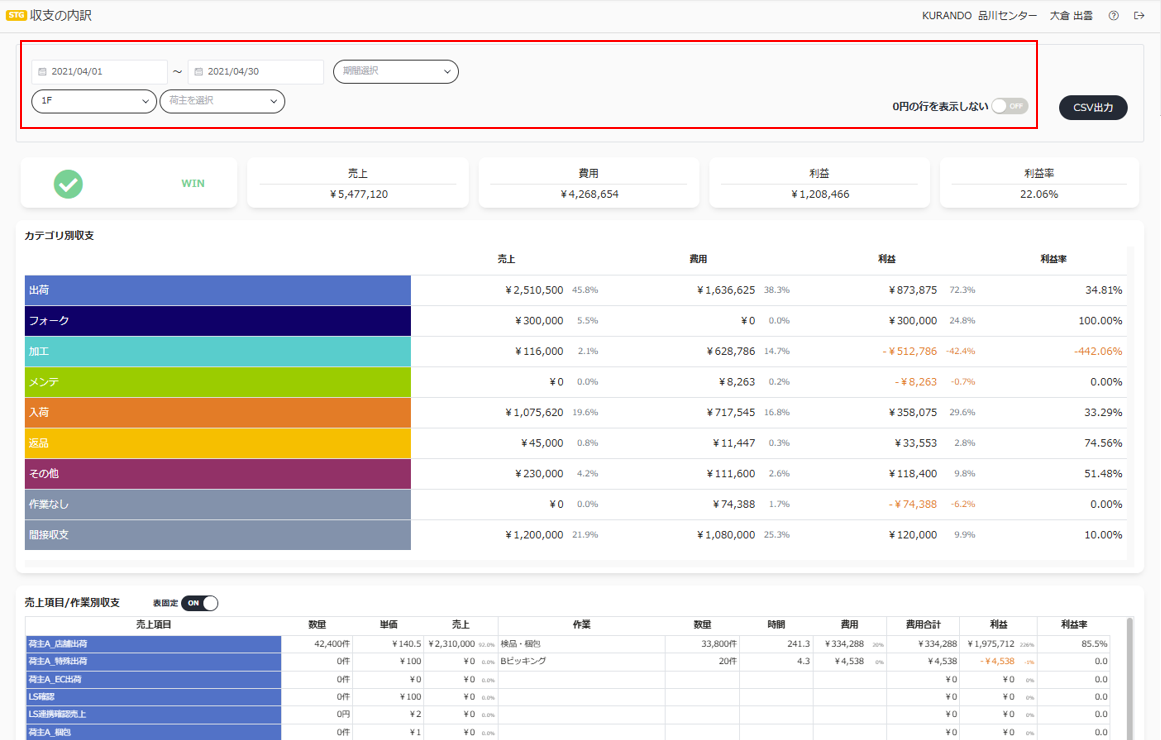
Task: Click the logout icon in header
Action: (1139, 16)
